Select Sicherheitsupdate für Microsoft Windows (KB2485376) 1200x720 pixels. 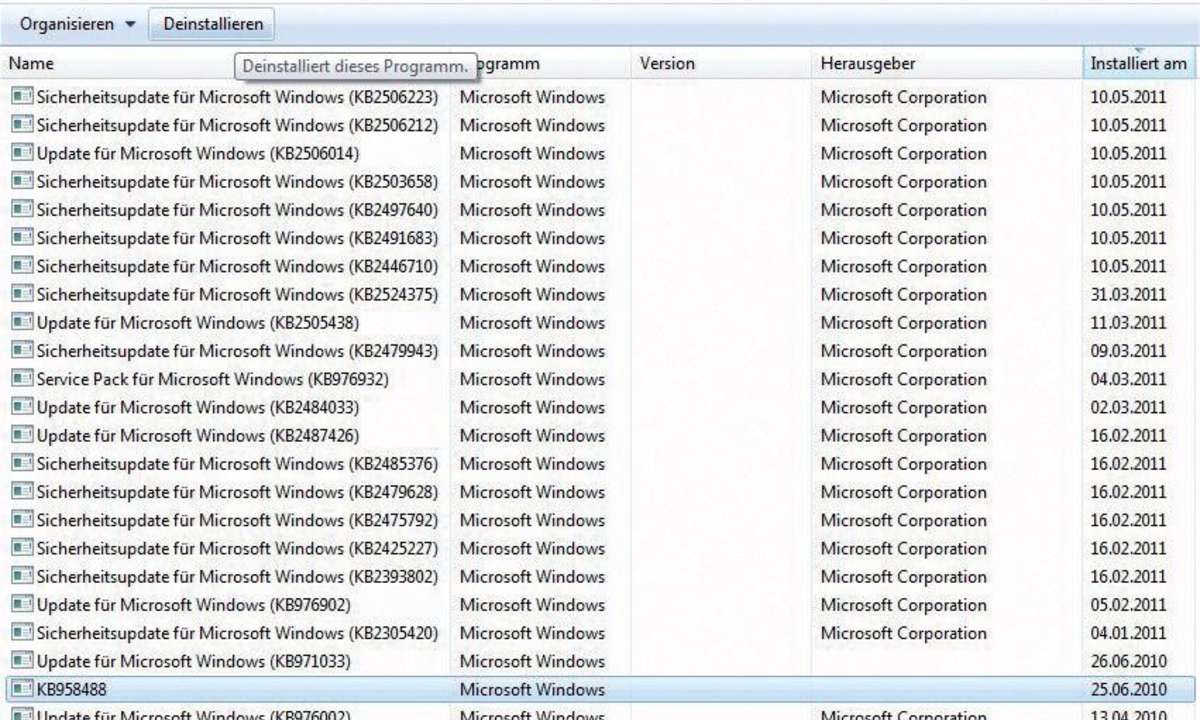(237, 463)
